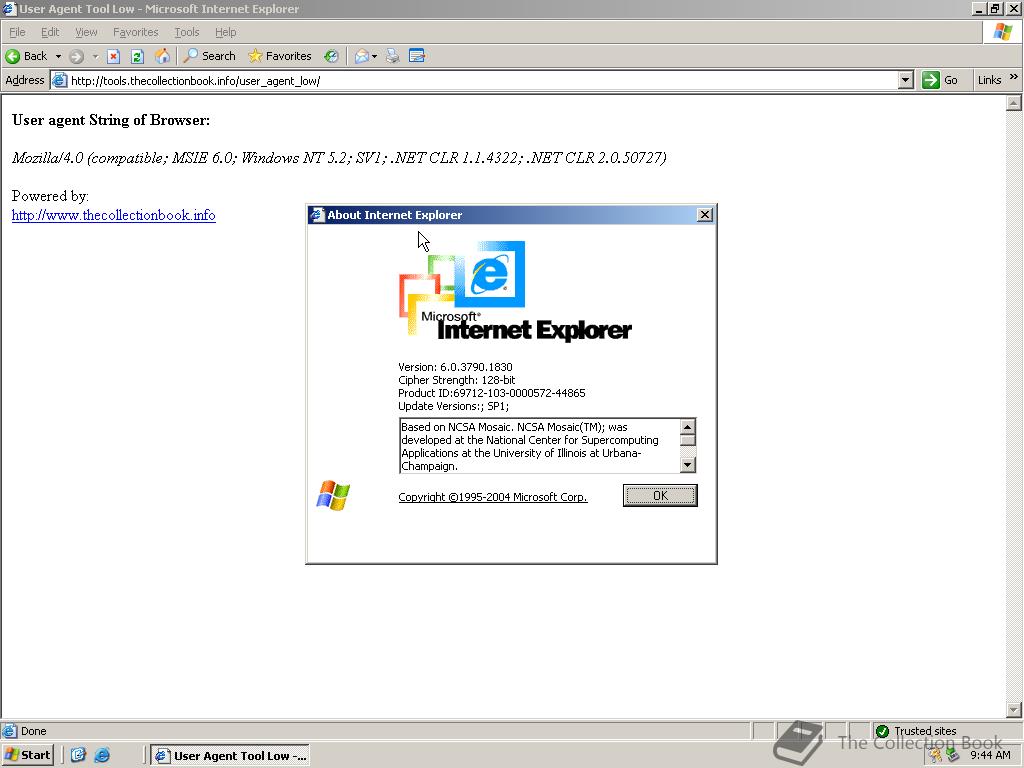1024x768 pixels.
Task: Open the thecollectionbook.info hyperlink
Action: click(114, 215)
